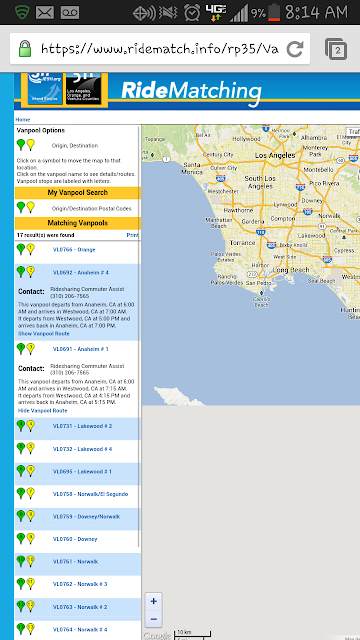
Task: Open vanpool VL0766 - Orange
Action: click(x=74, y=250)
